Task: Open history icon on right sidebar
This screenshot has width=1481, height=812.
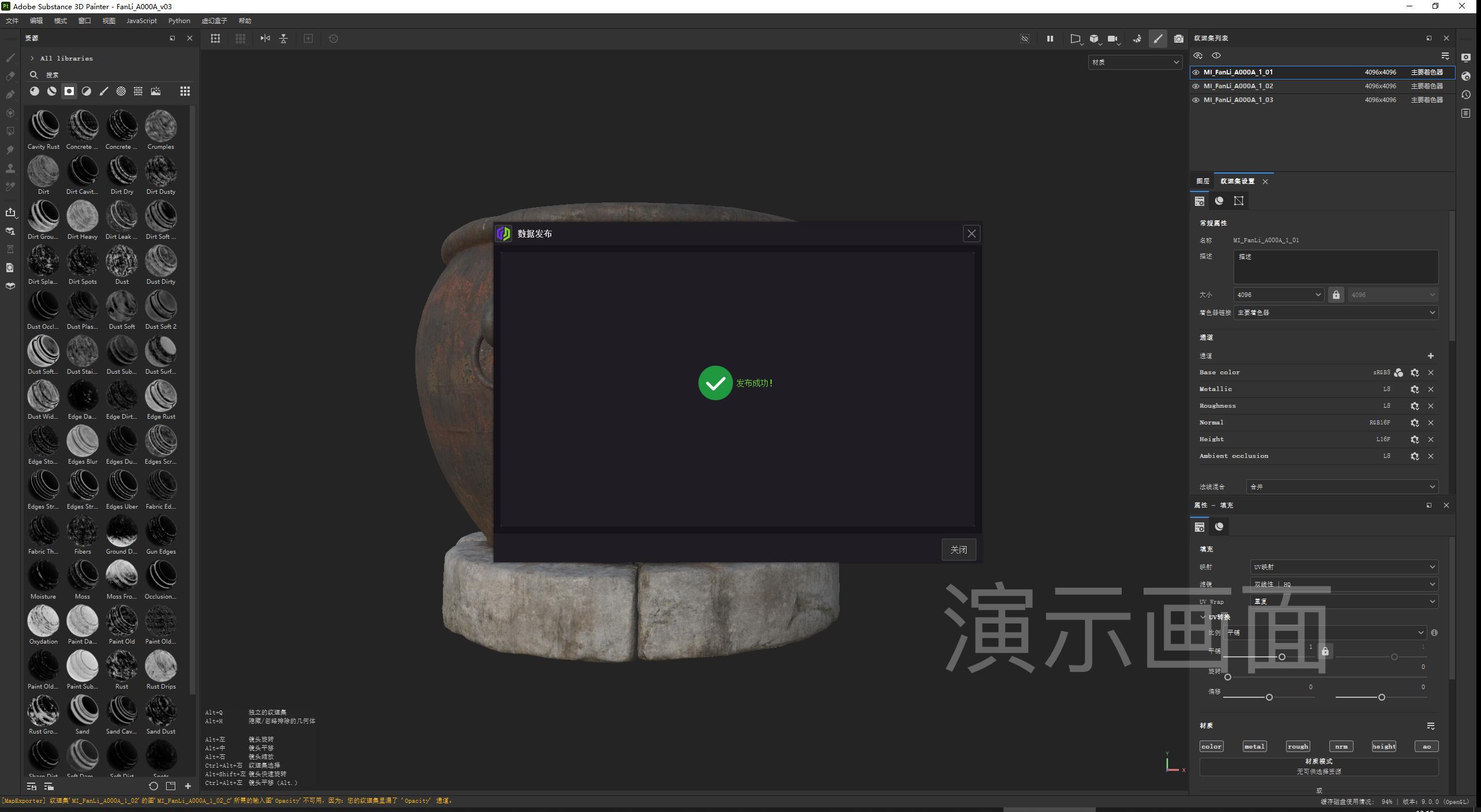Action: tap(1466, 95)
